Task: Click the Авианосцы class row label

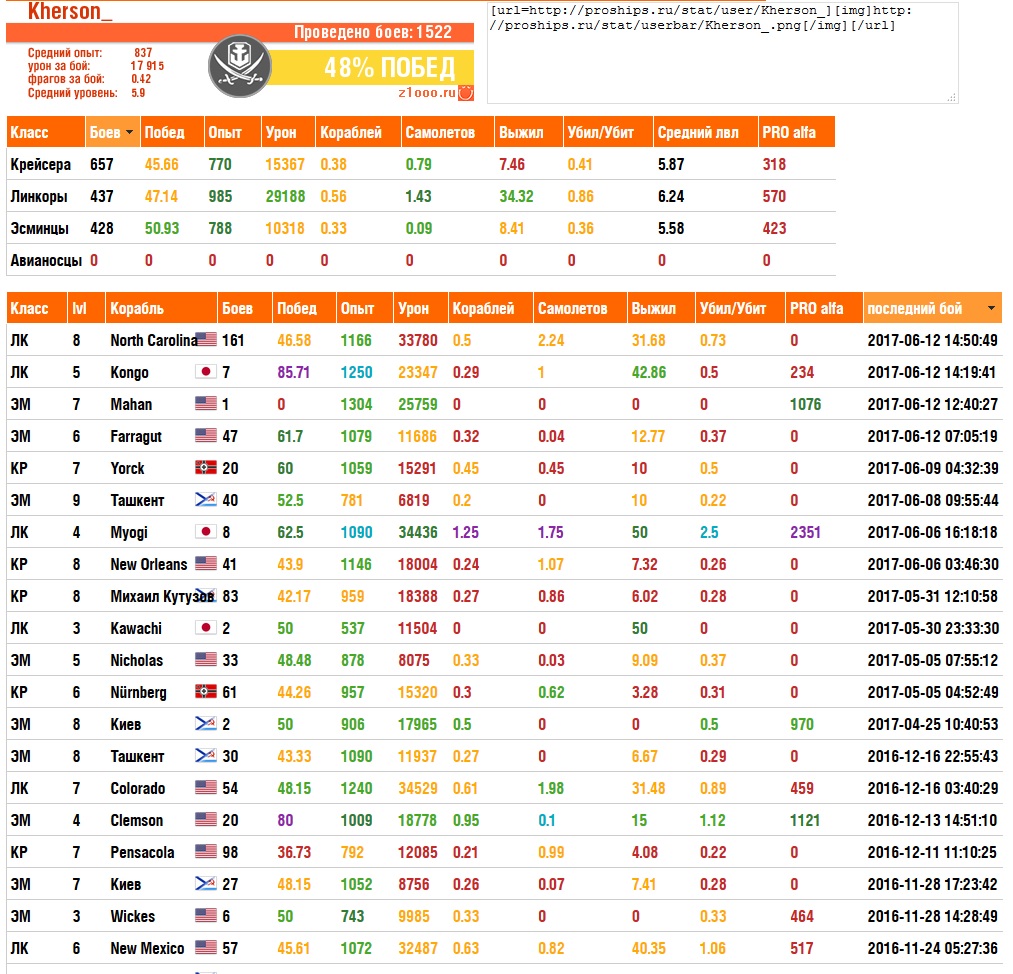Action: coord(46,260)
